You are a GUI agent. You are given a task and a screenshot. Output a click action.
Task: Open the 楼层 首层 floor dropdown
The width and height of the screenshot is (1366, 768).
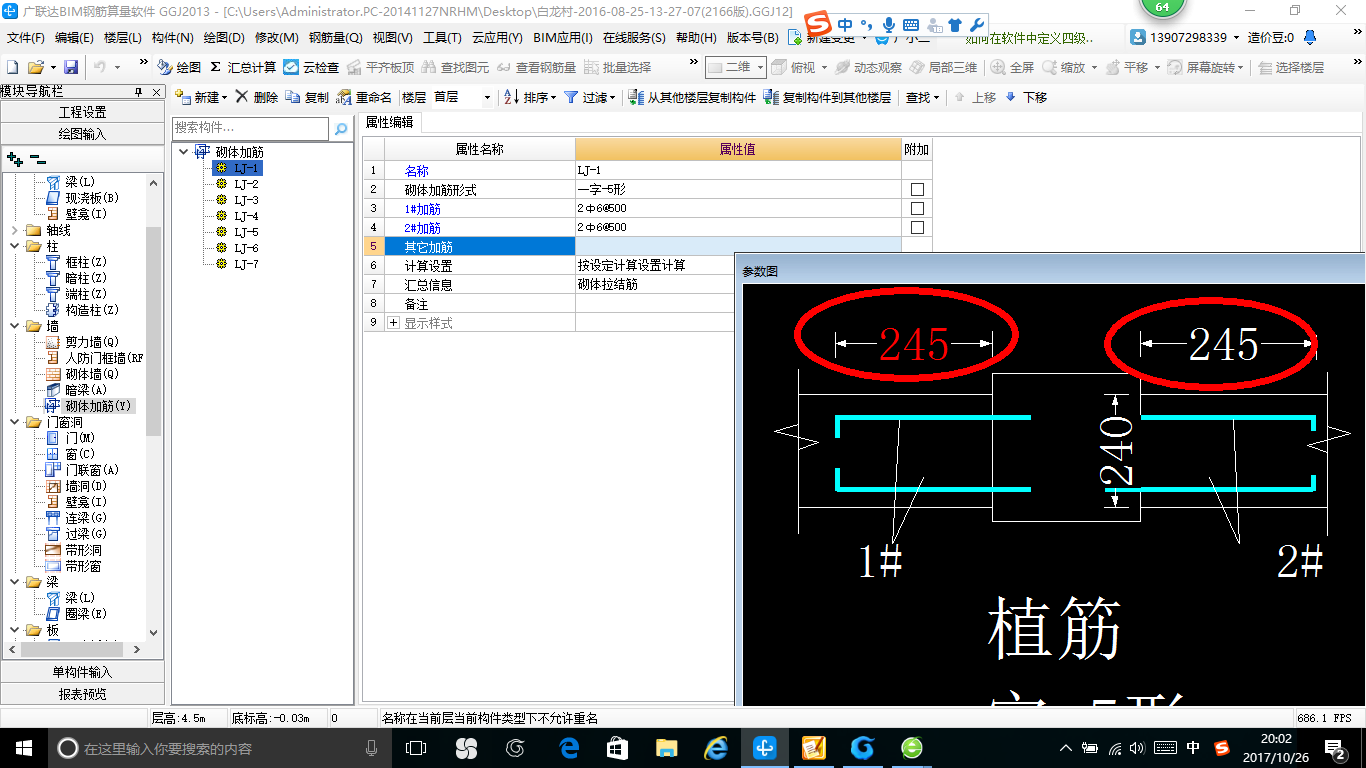click(x=487, y=97)
